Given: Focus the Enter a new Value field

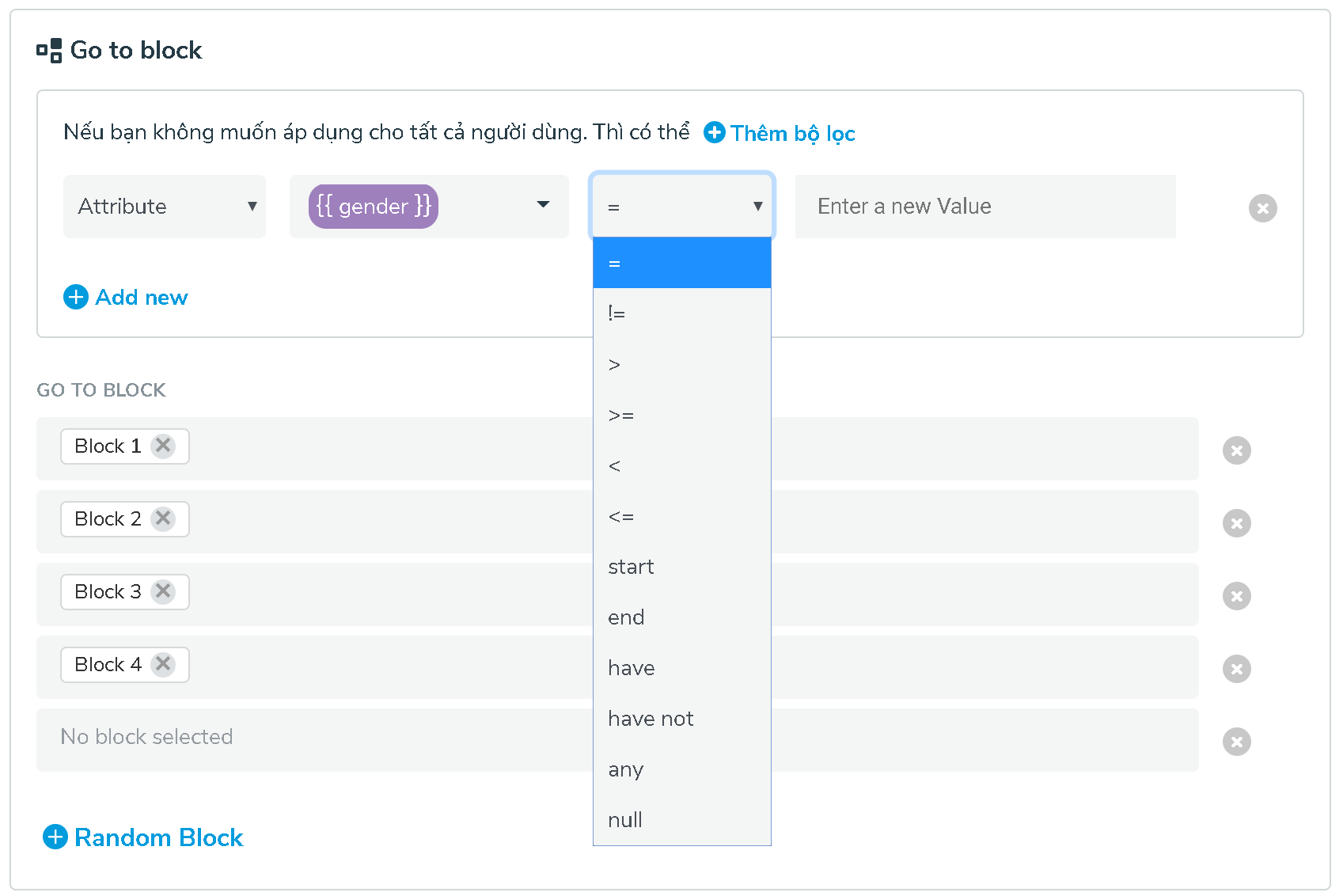Looking at the screenshot, I should pyautogui.click(x=984, y=207).
